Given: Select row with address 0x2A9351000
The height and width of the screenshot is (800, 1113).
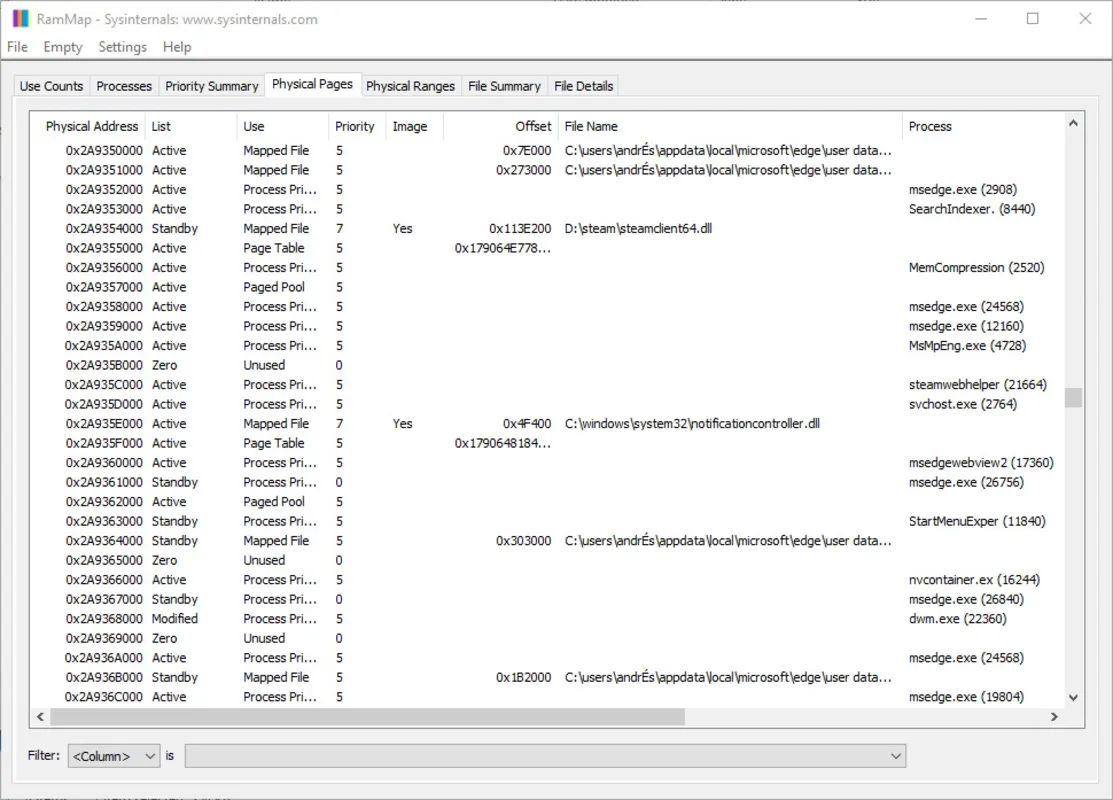Looking at the screenshot, I should pyautogui.click(x=547, y=170).
